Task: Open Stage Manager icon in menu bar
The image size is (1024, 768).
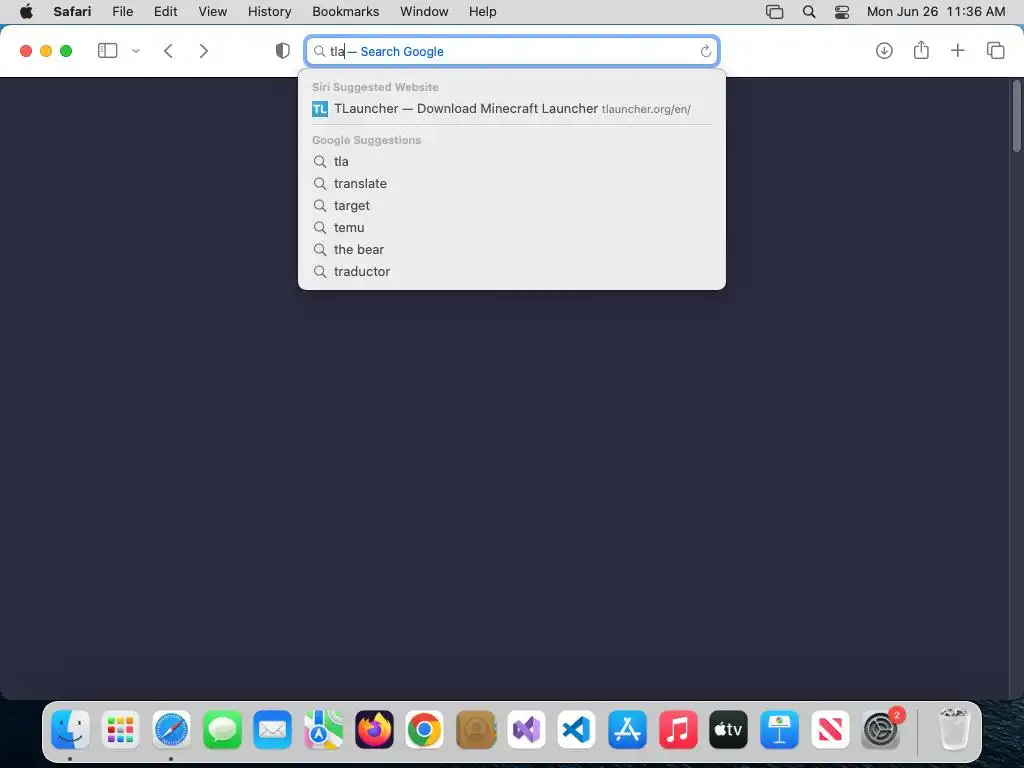Action: click(774, 12)
